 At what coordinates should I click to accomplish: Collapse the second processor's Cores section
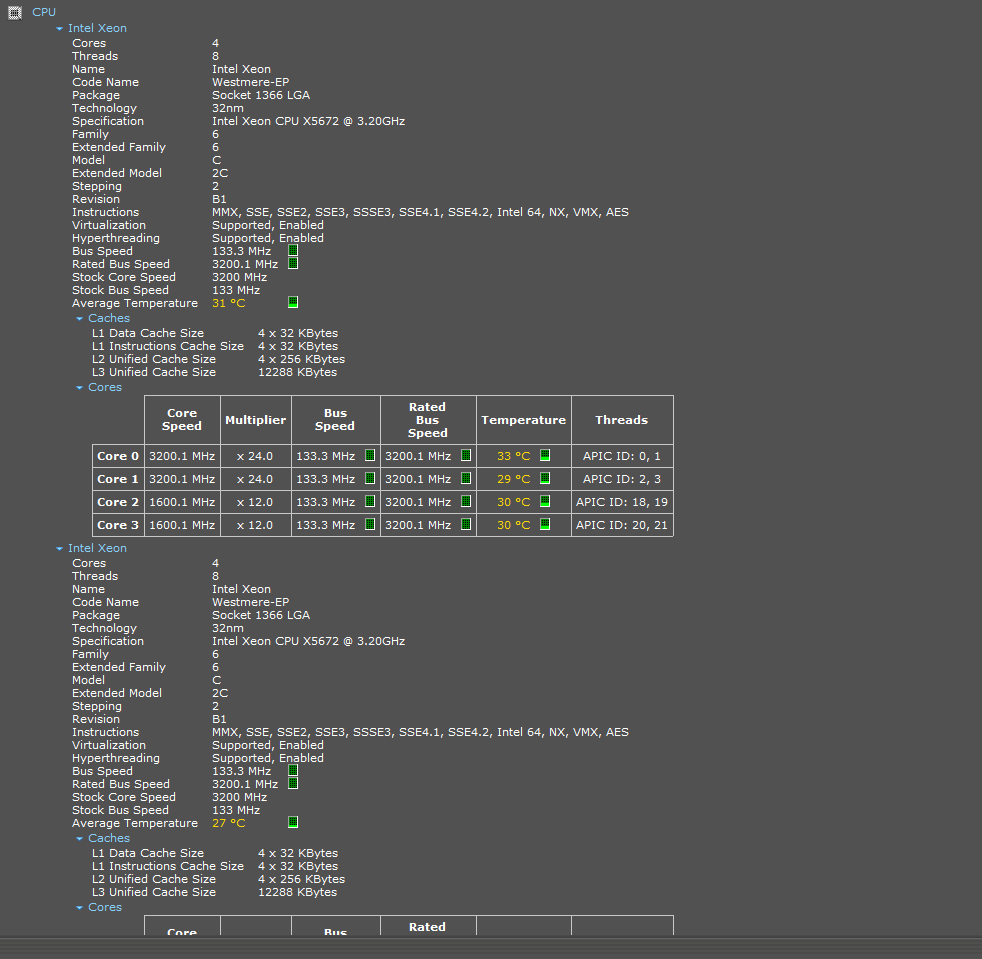tap(80, 908)
